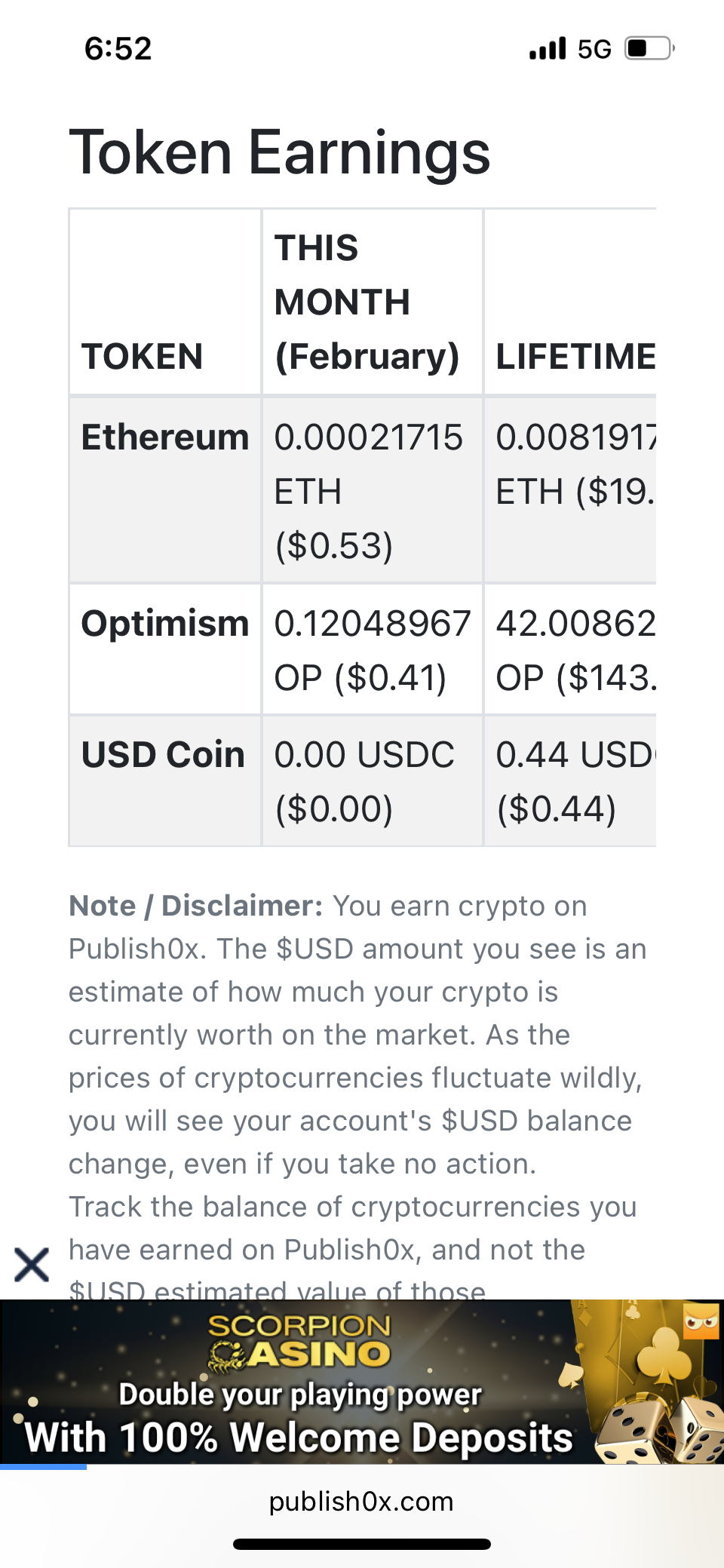The image size is (724, 1568).
Task: Tap the orange face icon on the ad
Action: point(701,1321)
